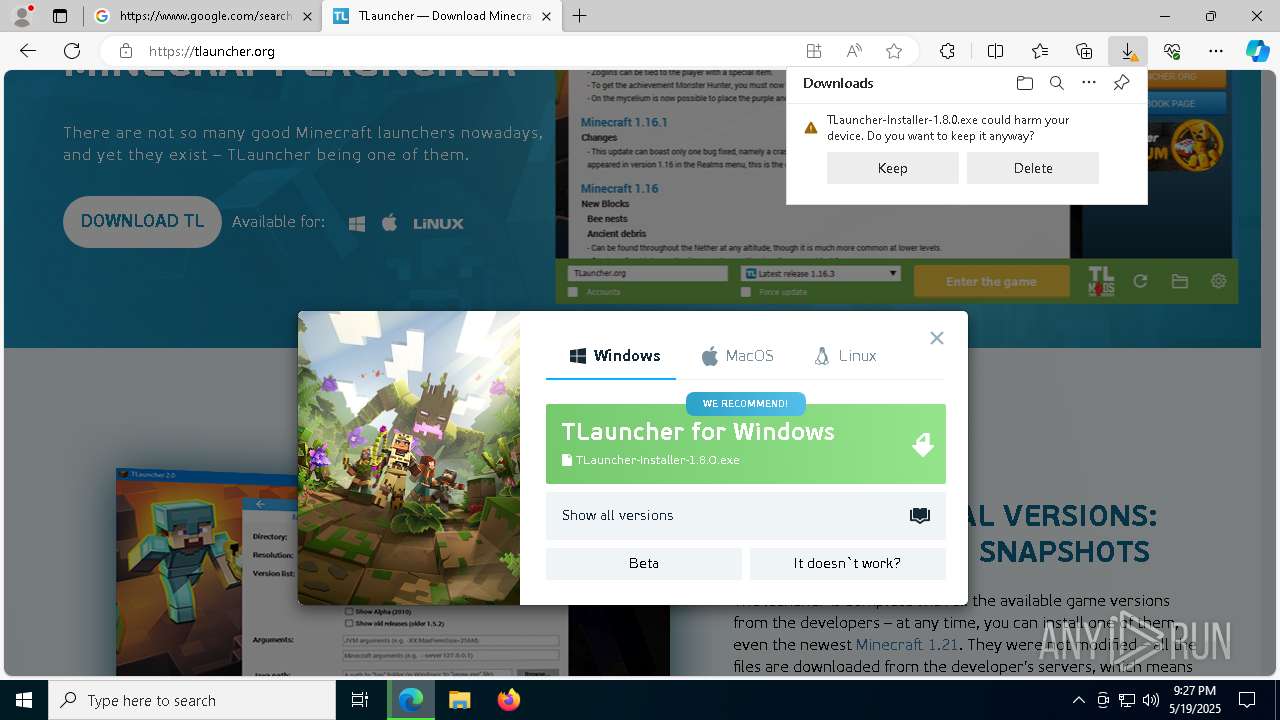Viewport: 1280px width, 720px height.
Task: Click the Minecraft adventure artwork in popup
Action: pyautogui.click(x=409, y=458)
